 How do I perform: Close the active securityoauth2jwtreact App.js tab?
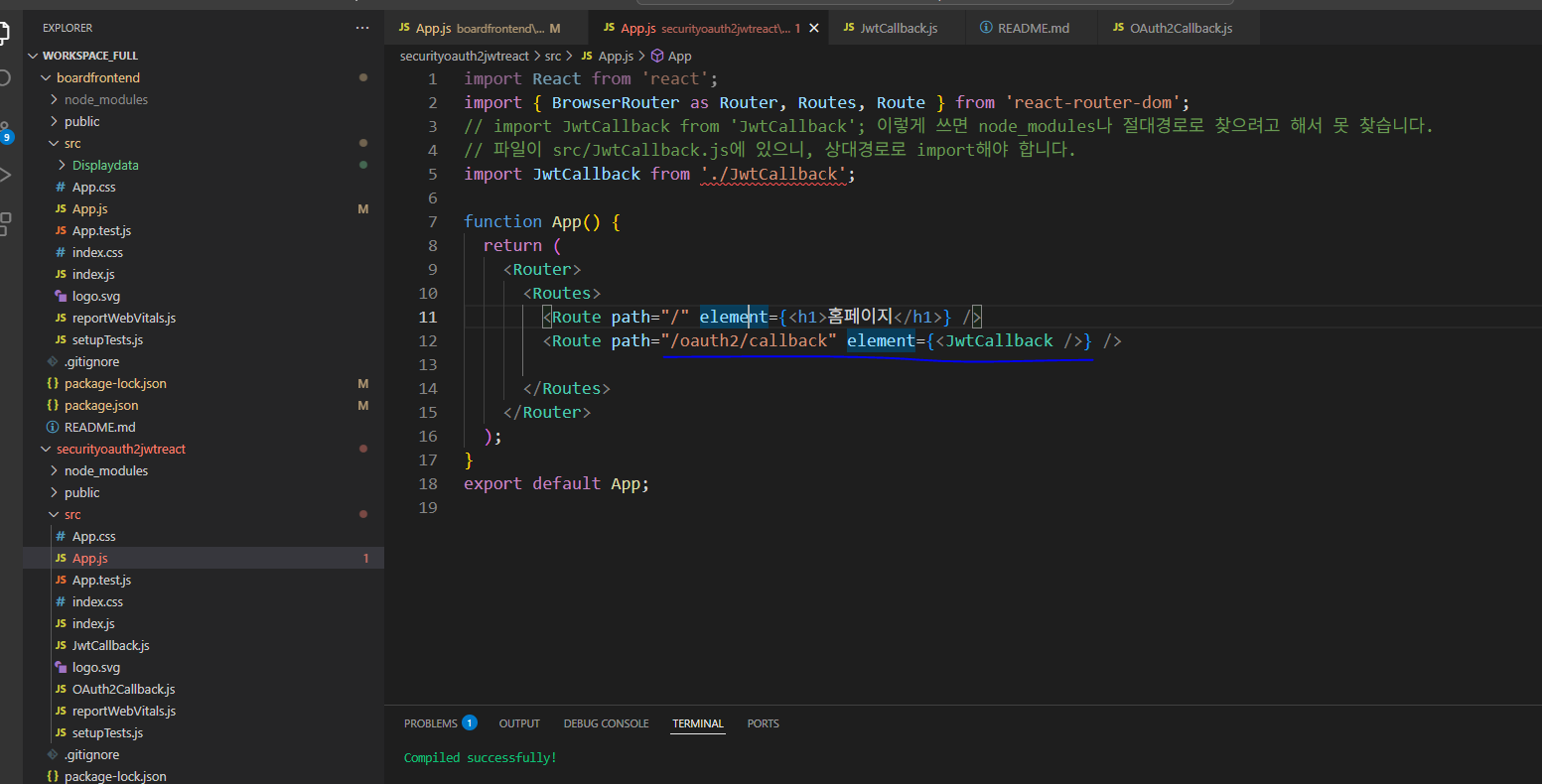pyautogui.click(x=814, y=29)
